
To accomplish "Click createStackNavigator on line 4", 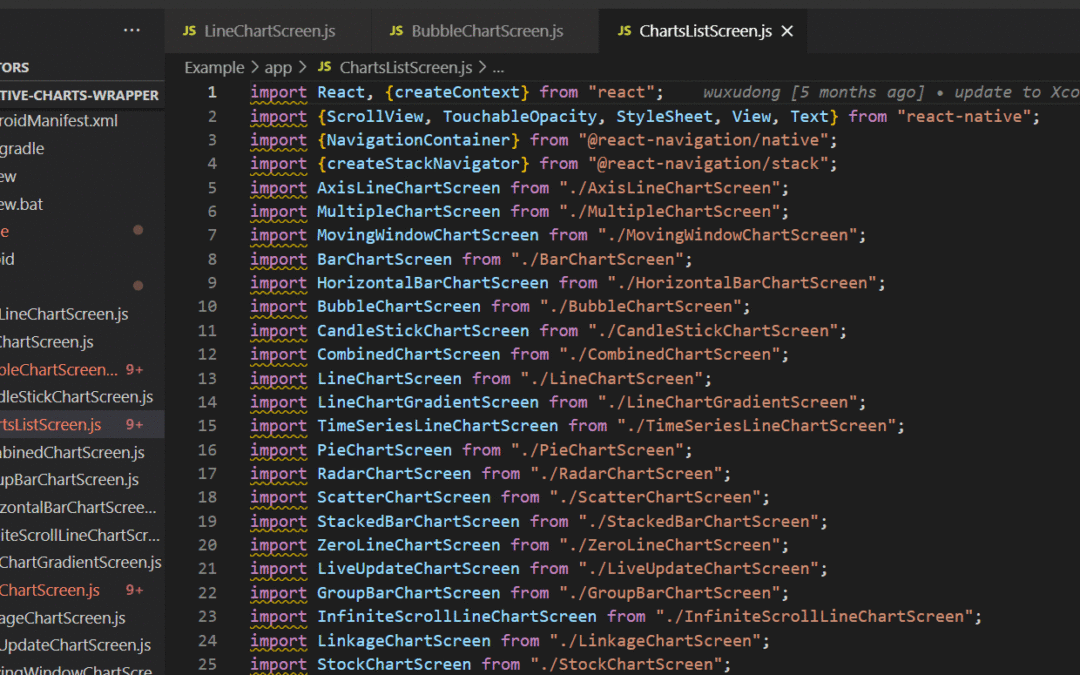I will point(423,164).
